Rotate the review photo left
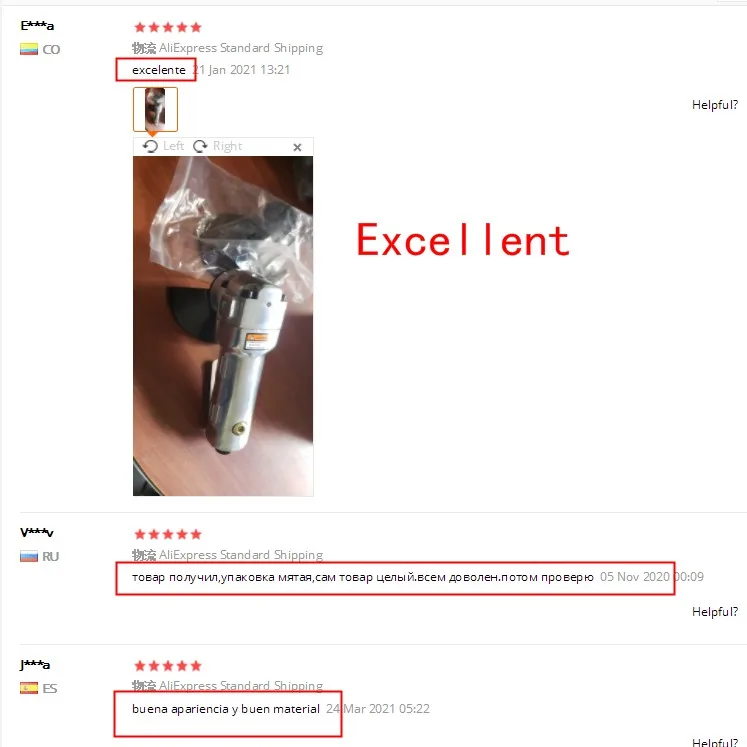The height and width of the screenshot is (747, 747). tap(163, 146)
